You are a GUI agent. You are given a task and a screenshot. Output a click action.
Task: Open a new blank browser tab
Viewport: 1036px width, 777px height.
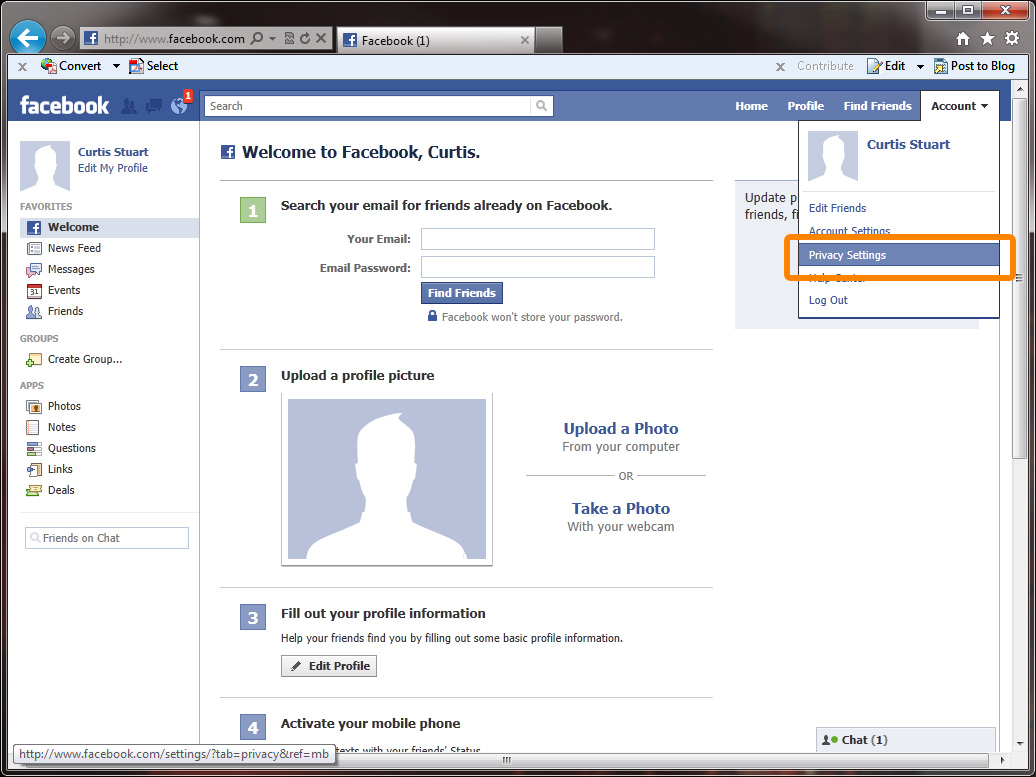pyautogui.click(x=548, y=40)
